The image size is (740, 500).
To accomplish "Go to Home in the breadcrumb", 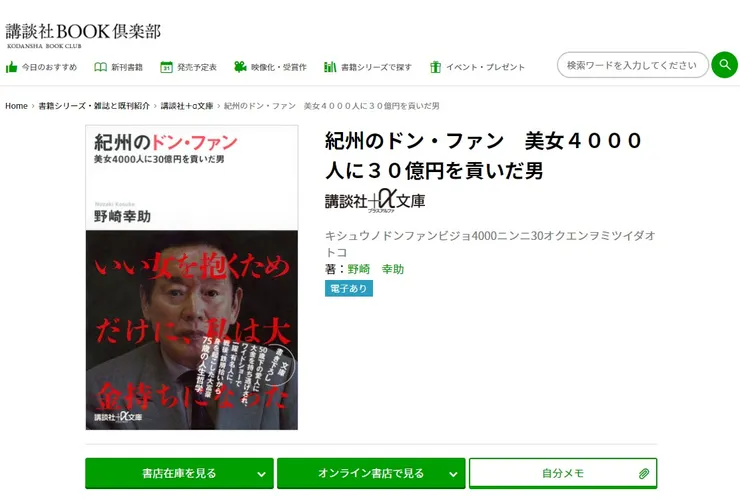I will coord(17,106).
